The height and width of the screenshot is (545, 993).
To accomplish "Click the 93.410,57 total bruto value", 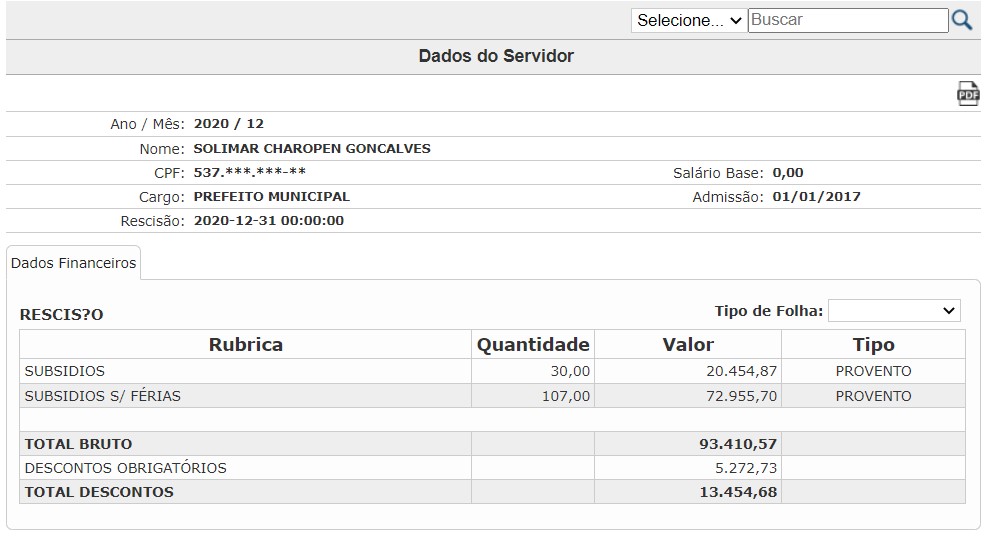I will click(738, 444).
